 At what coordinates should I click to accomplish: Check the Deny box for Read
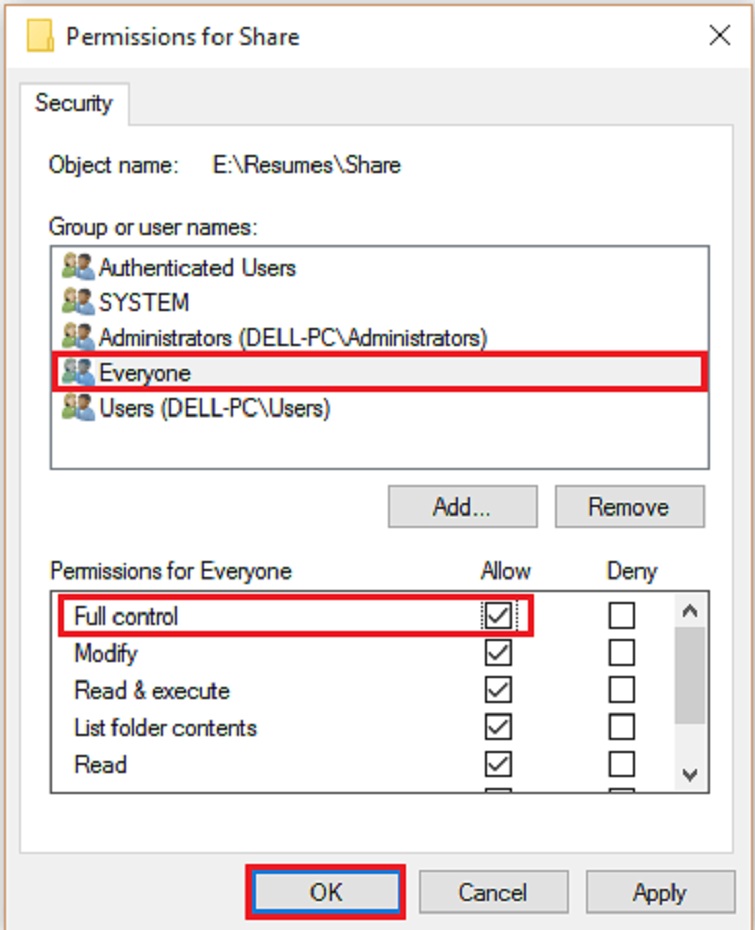[622, 764]
